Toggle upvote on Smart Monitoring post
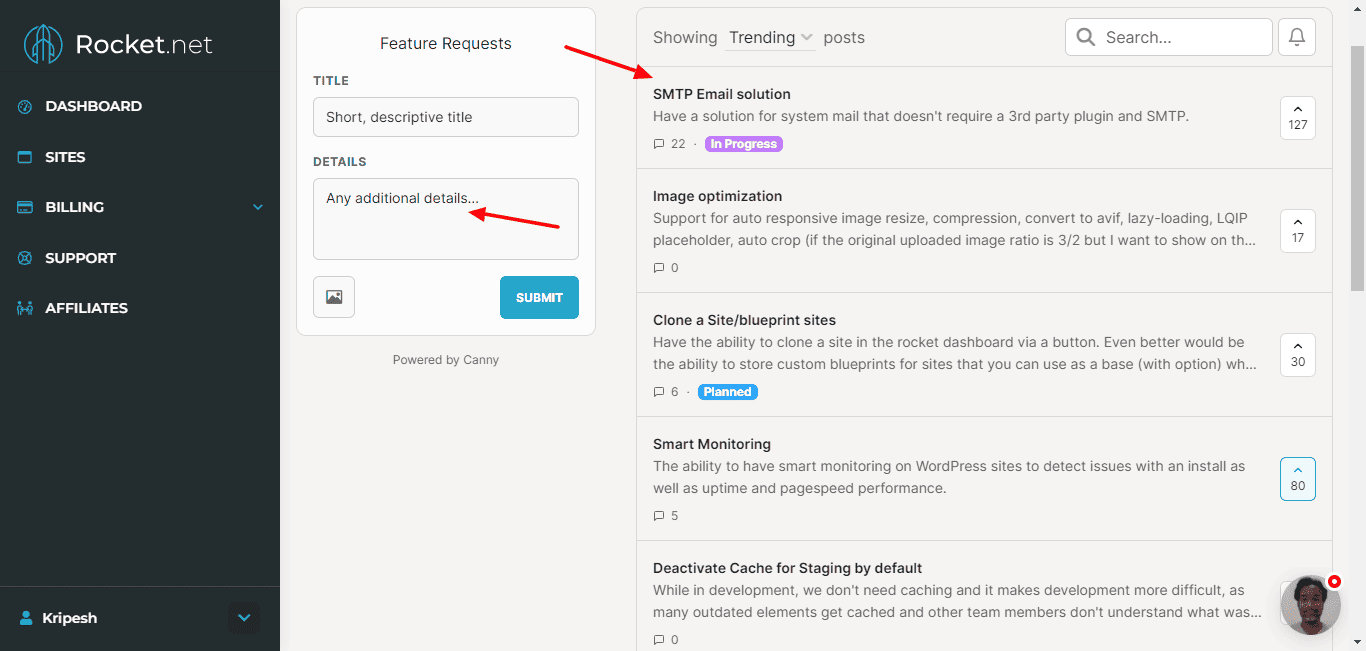The image size is (1366, 651). click(x=1297, y=478)
